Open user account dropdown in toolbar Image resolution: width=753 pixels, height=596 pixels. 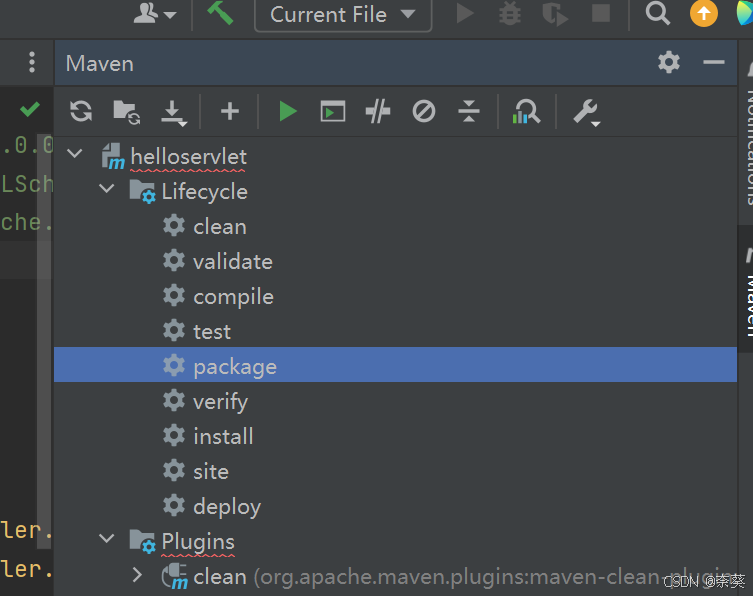click(154, 14)
